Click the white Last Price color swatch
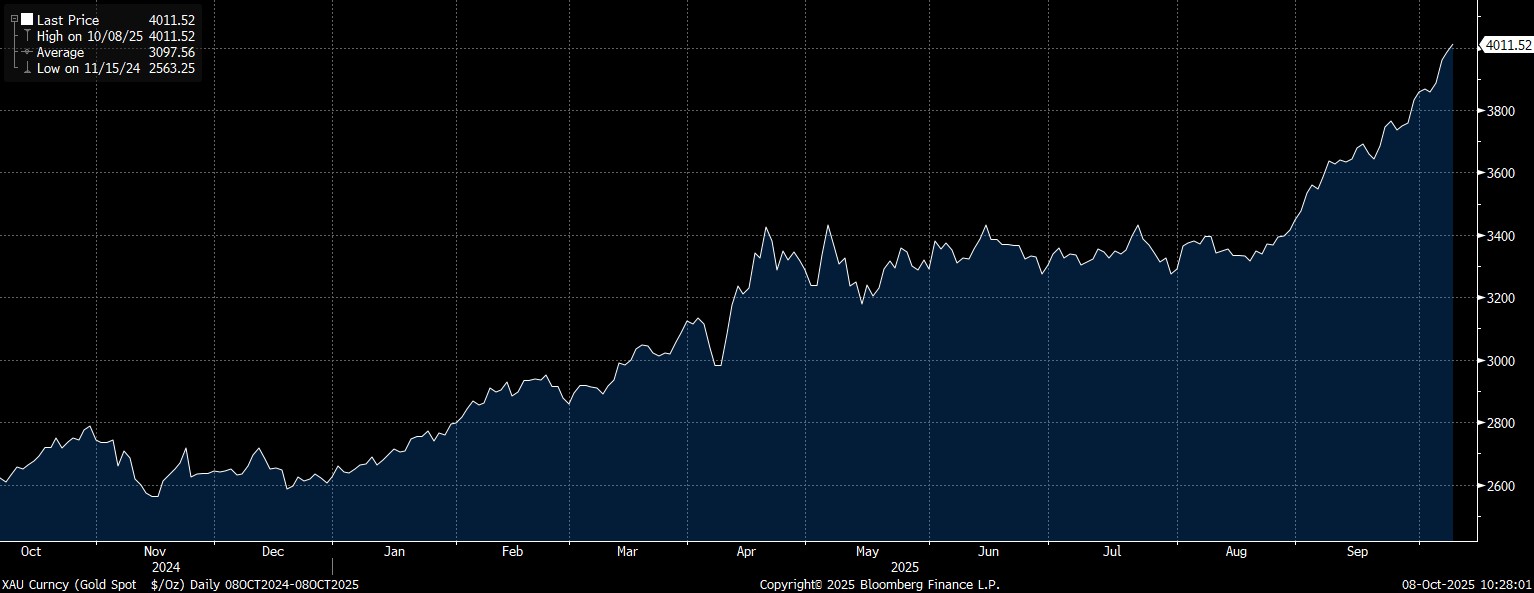Viewport: 1534px width, 593px height. (26, 19)
